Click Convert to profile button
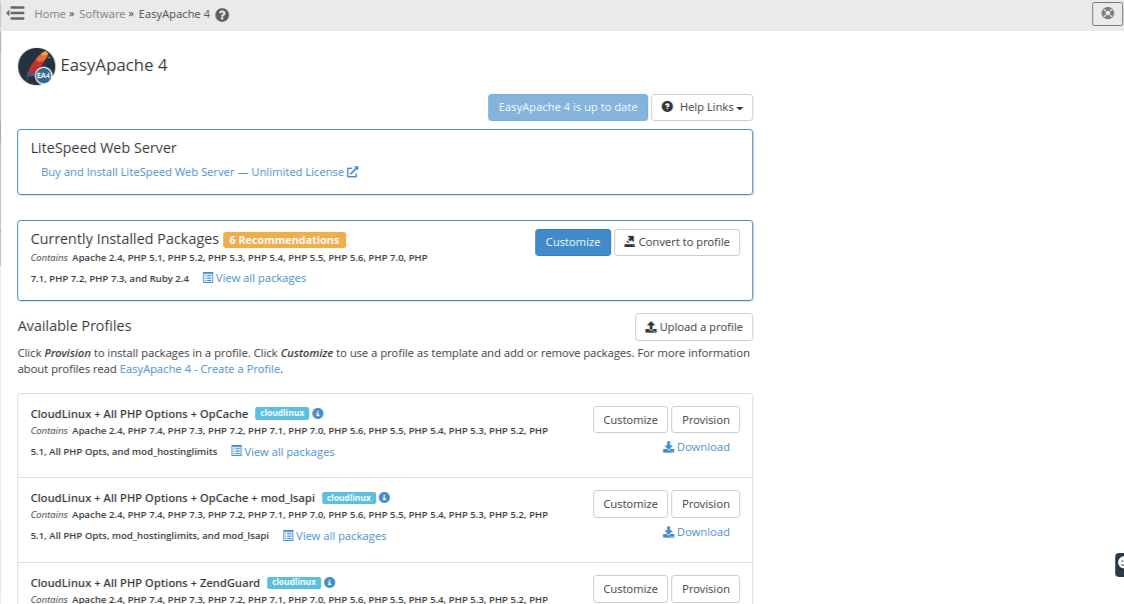Viewport: 1124px width, 604px height. click(677, 242)
